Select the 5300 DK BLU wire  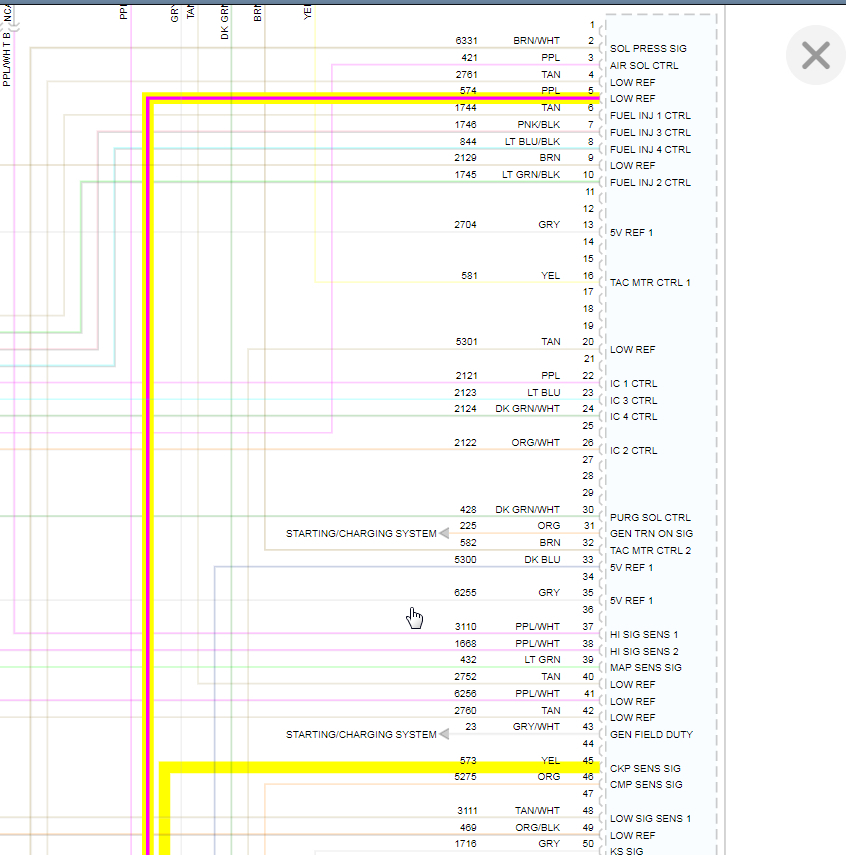[x=407, y=567]
